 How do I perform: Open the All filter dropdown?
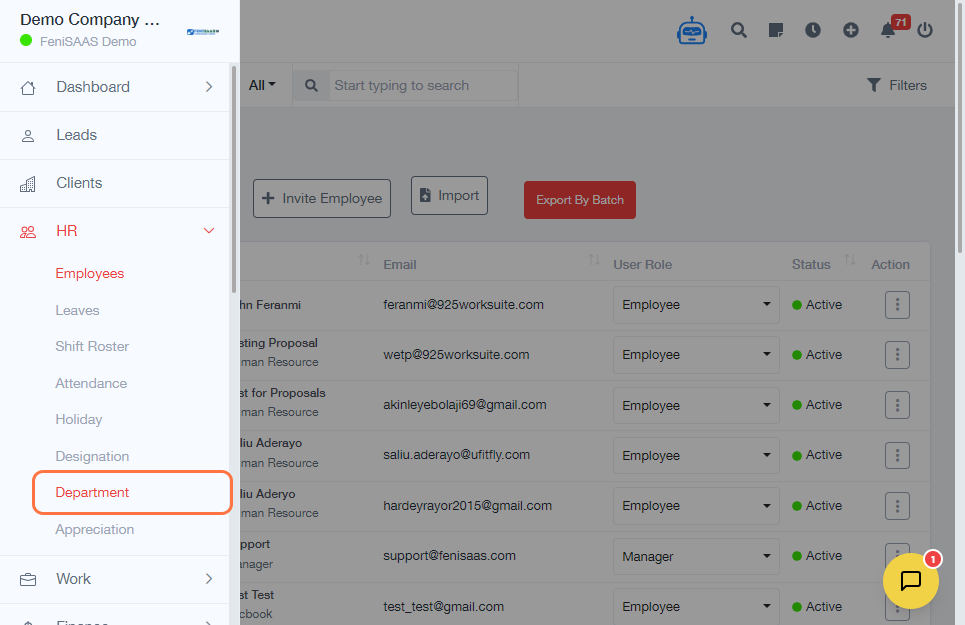coord(262,85)
